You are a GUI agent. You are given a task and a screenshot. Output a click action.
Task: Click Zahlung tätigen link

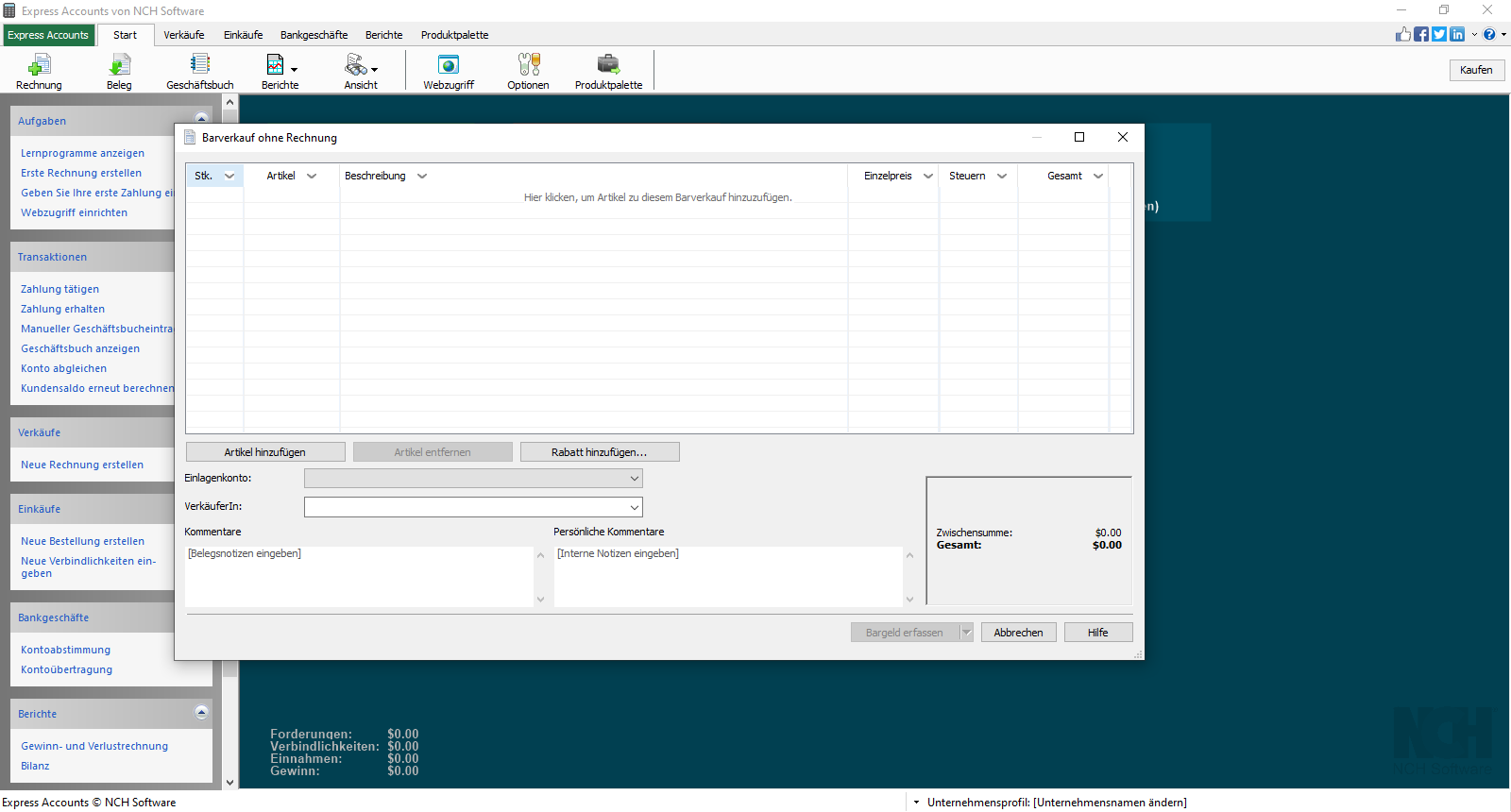pyautogui.click(x=60, y=289)
